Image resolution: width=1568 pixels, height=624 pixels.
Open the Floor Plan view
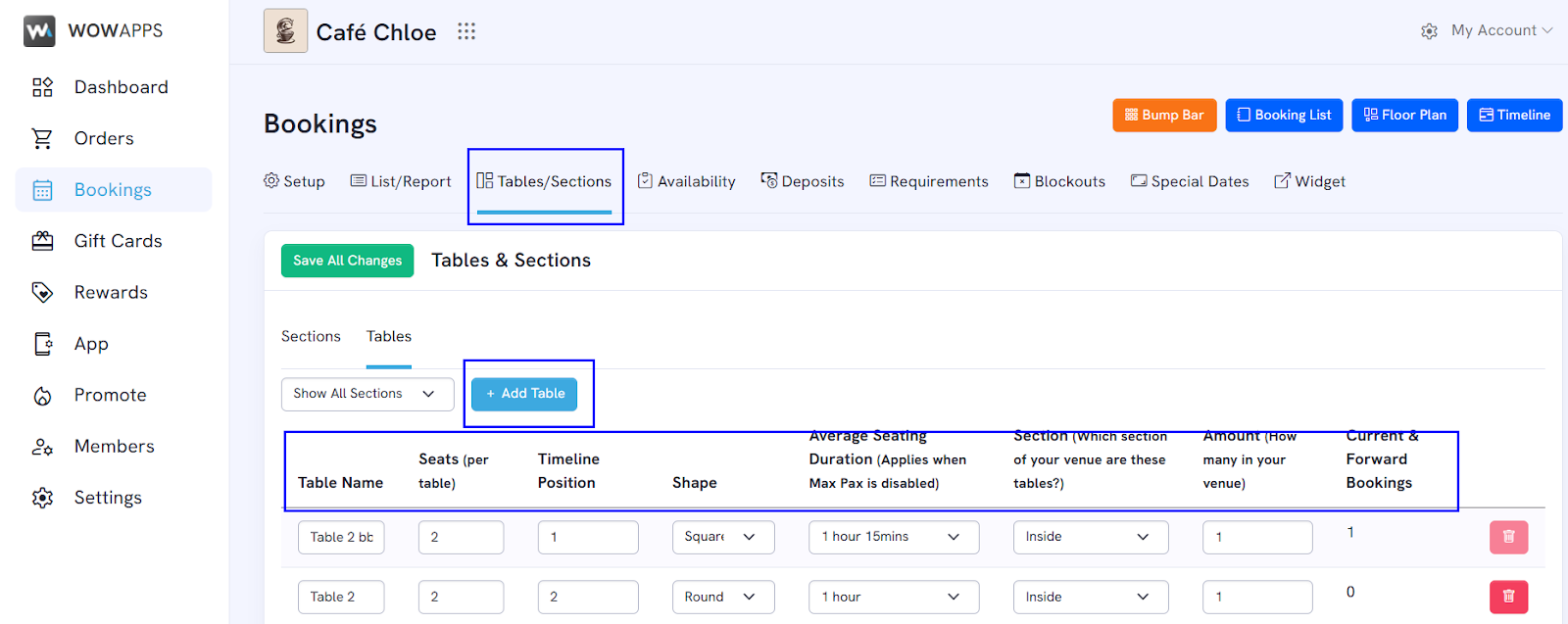pos(1405,115)
